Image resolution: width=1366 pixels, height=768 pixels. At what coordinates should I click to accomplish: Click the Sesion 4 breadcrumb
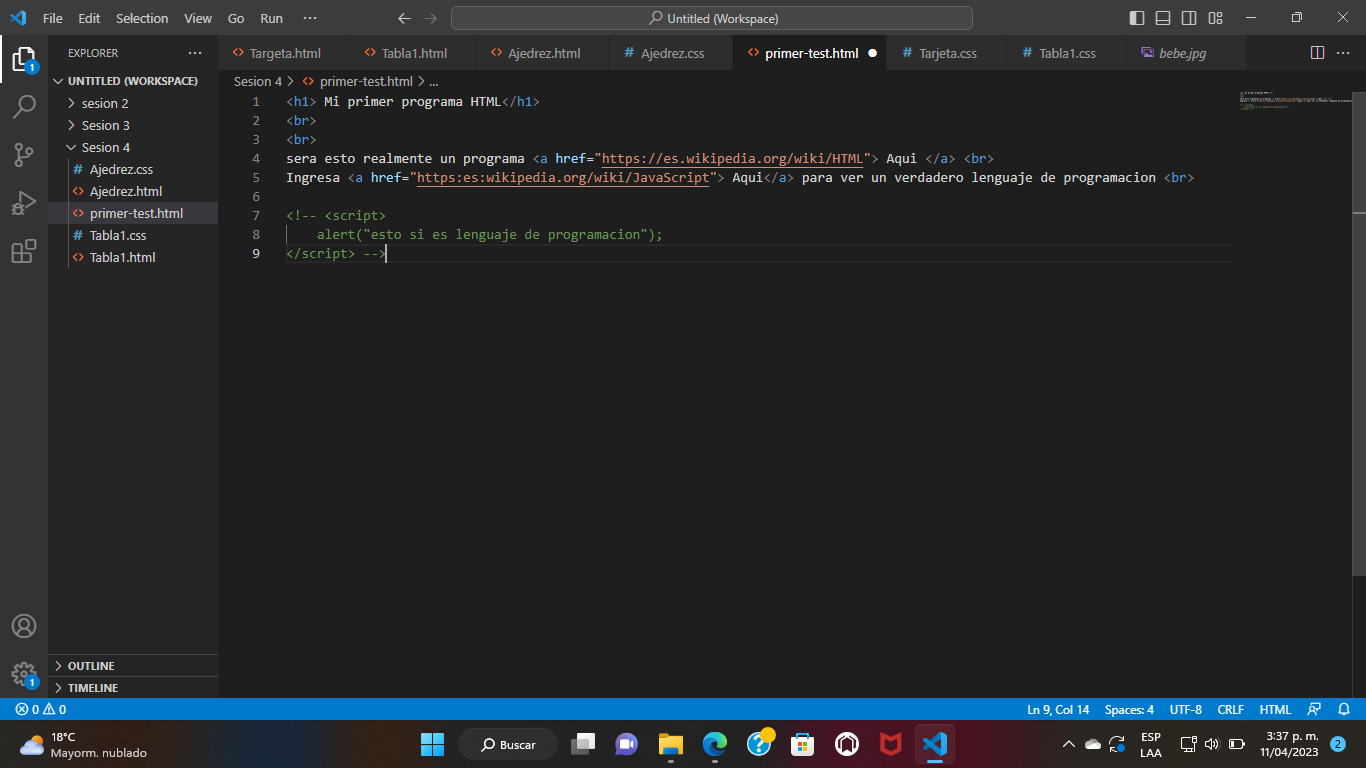coord(258,81)
